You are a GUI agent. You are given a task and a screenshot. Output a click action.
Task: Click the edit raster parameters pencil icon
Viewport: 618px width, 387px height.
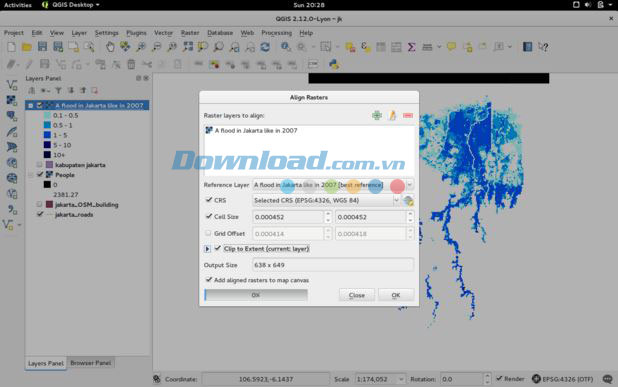pyautogui.click(x=392, y=115)
